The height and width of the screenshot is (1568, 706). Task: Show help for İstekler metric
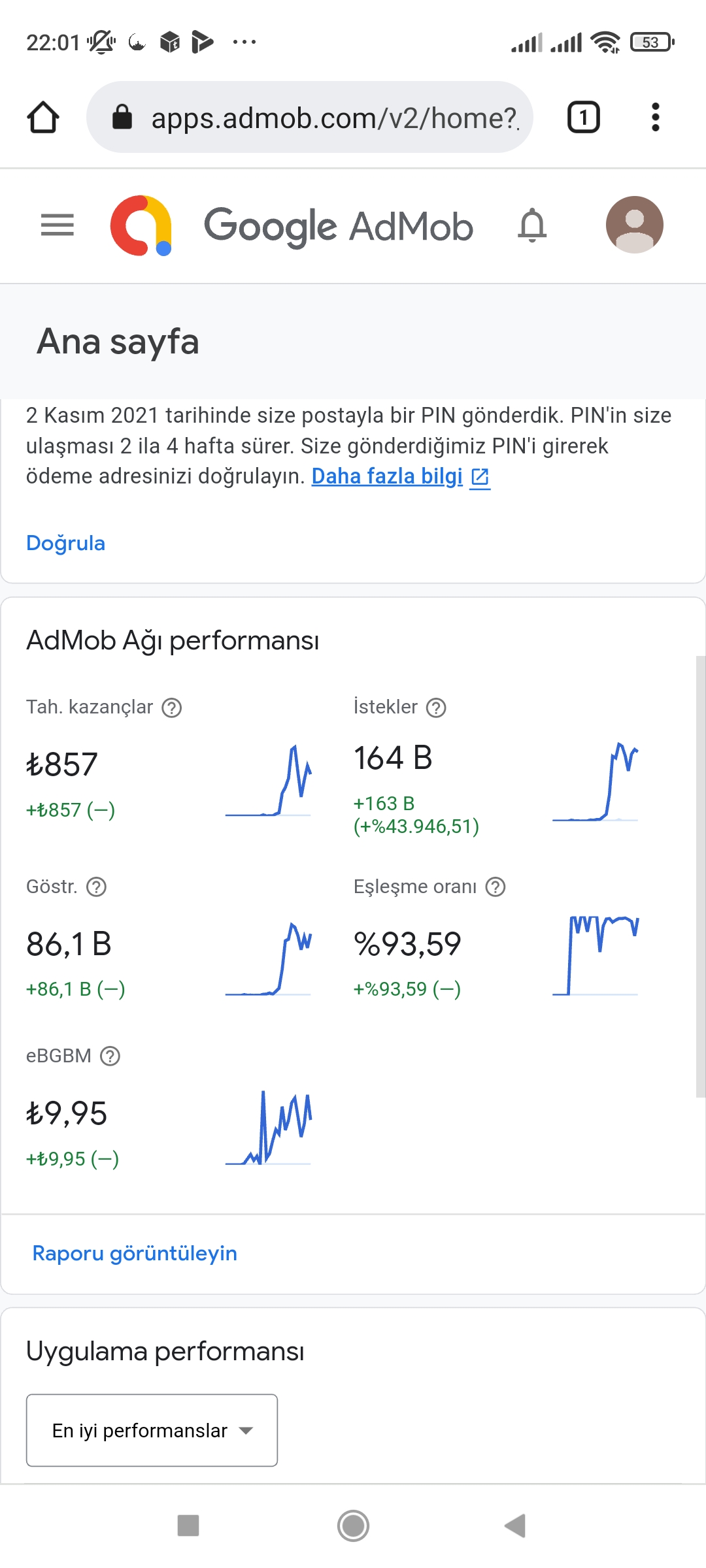coord(436,708)
